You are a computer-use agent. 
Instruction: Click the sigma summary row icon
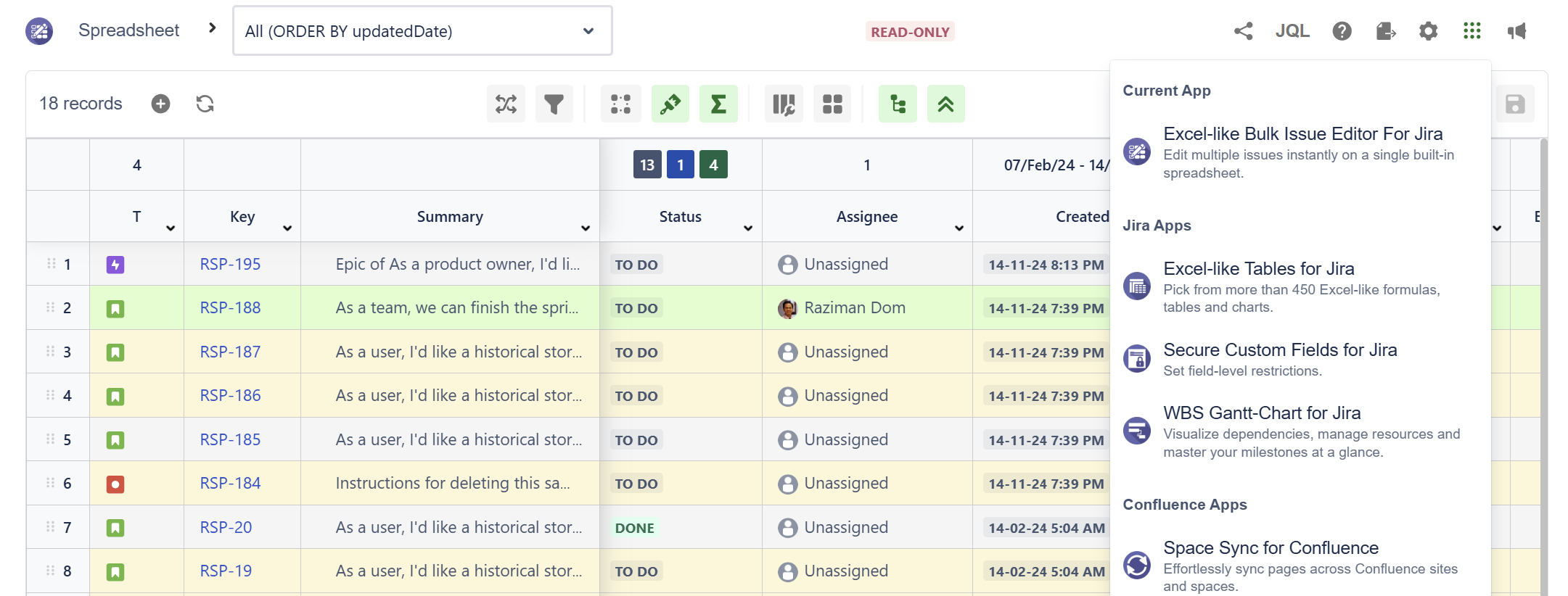[x=718, y=104]
